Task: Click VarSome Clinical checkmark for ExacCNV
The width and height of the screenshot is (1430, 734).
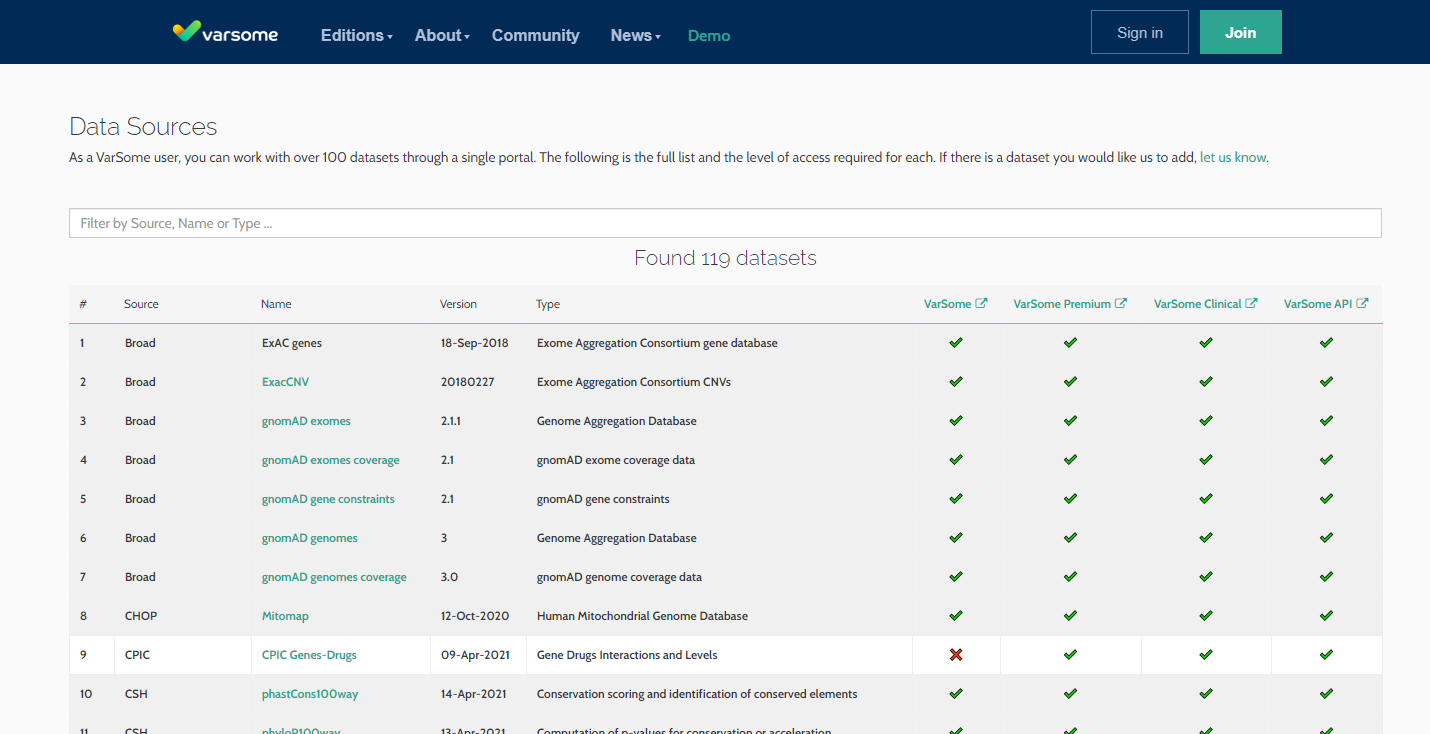Action: [x=1206, y=382]
